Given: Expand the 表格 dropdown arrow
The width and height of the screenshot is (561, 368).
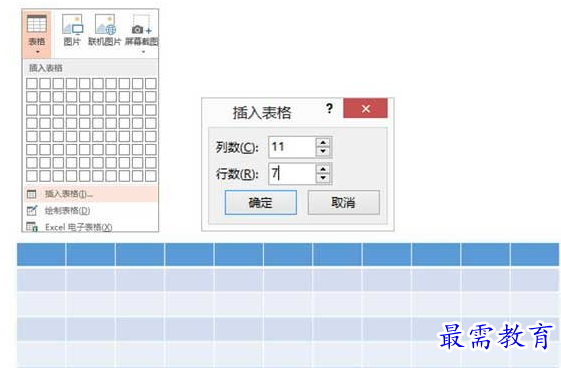Looking at the screenshot, I should click(37, 52).
